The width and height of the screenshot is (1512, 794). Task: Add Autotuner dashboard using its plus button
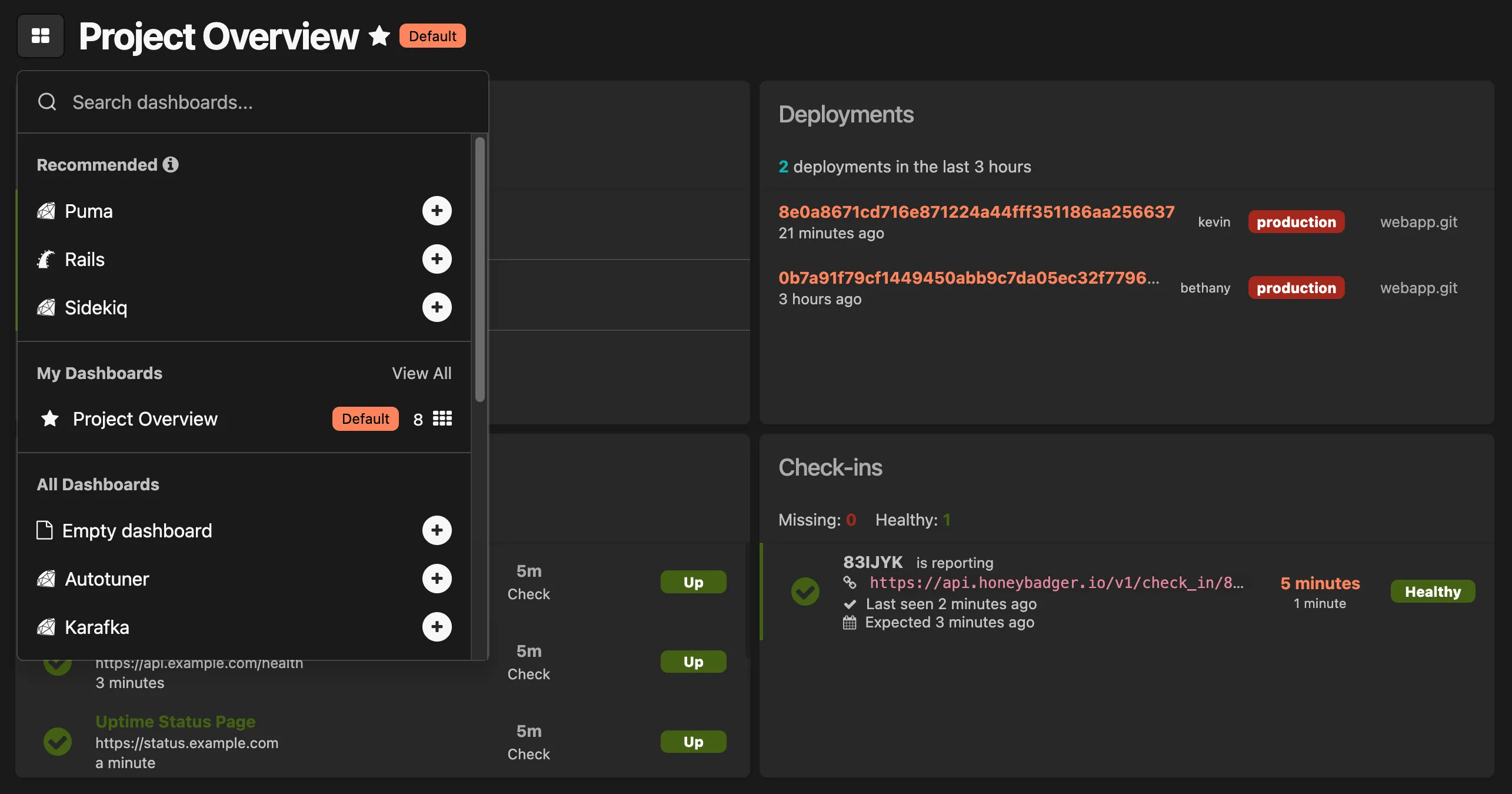pyautogui.click(x=437, y=579)
